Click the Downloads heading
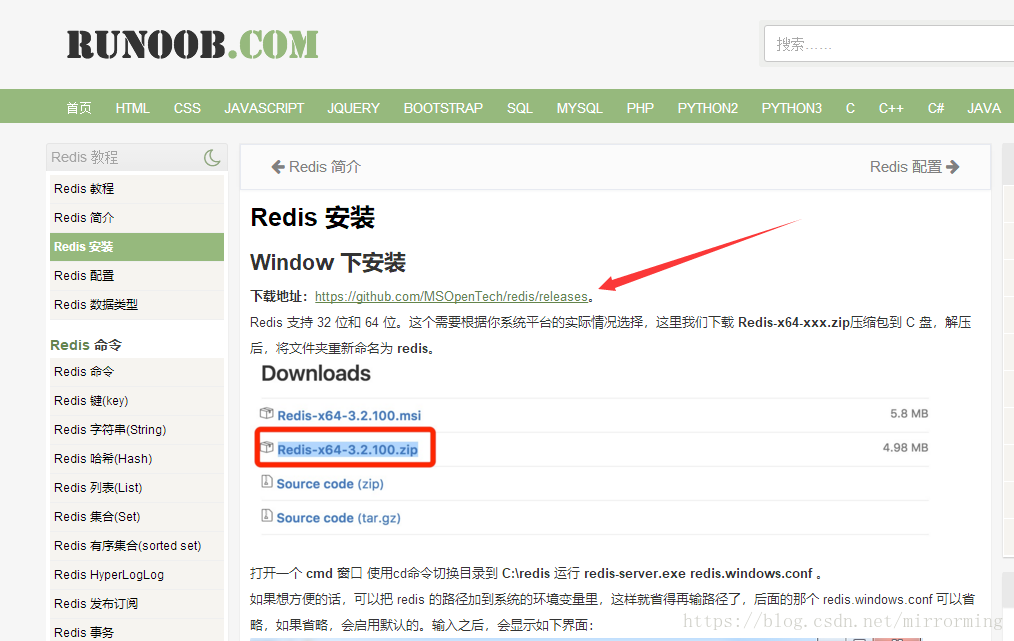This screenshot has width=1014, height=641. coord(316,374)
